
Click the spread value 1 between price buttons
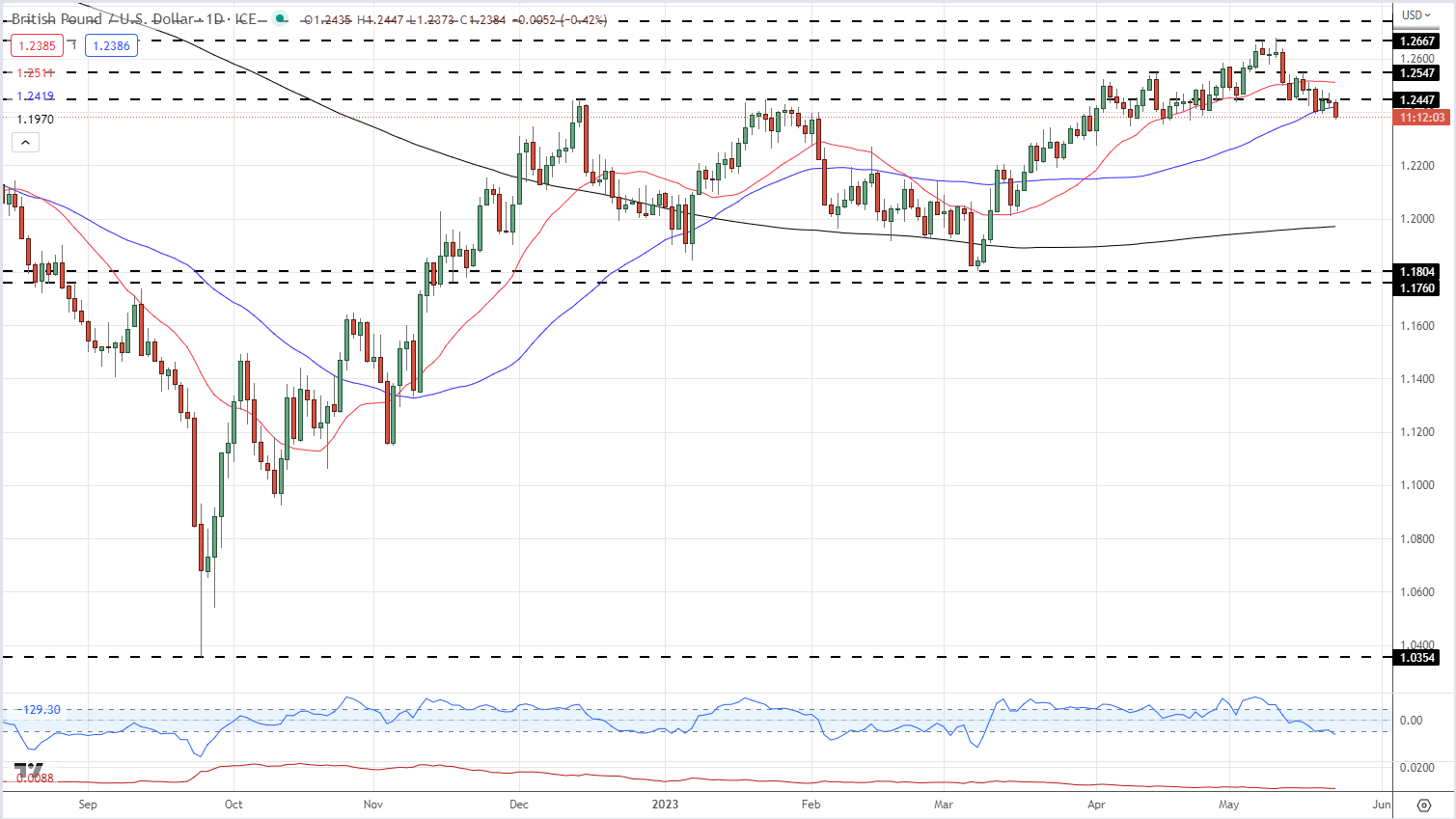(x=73, y=45)
